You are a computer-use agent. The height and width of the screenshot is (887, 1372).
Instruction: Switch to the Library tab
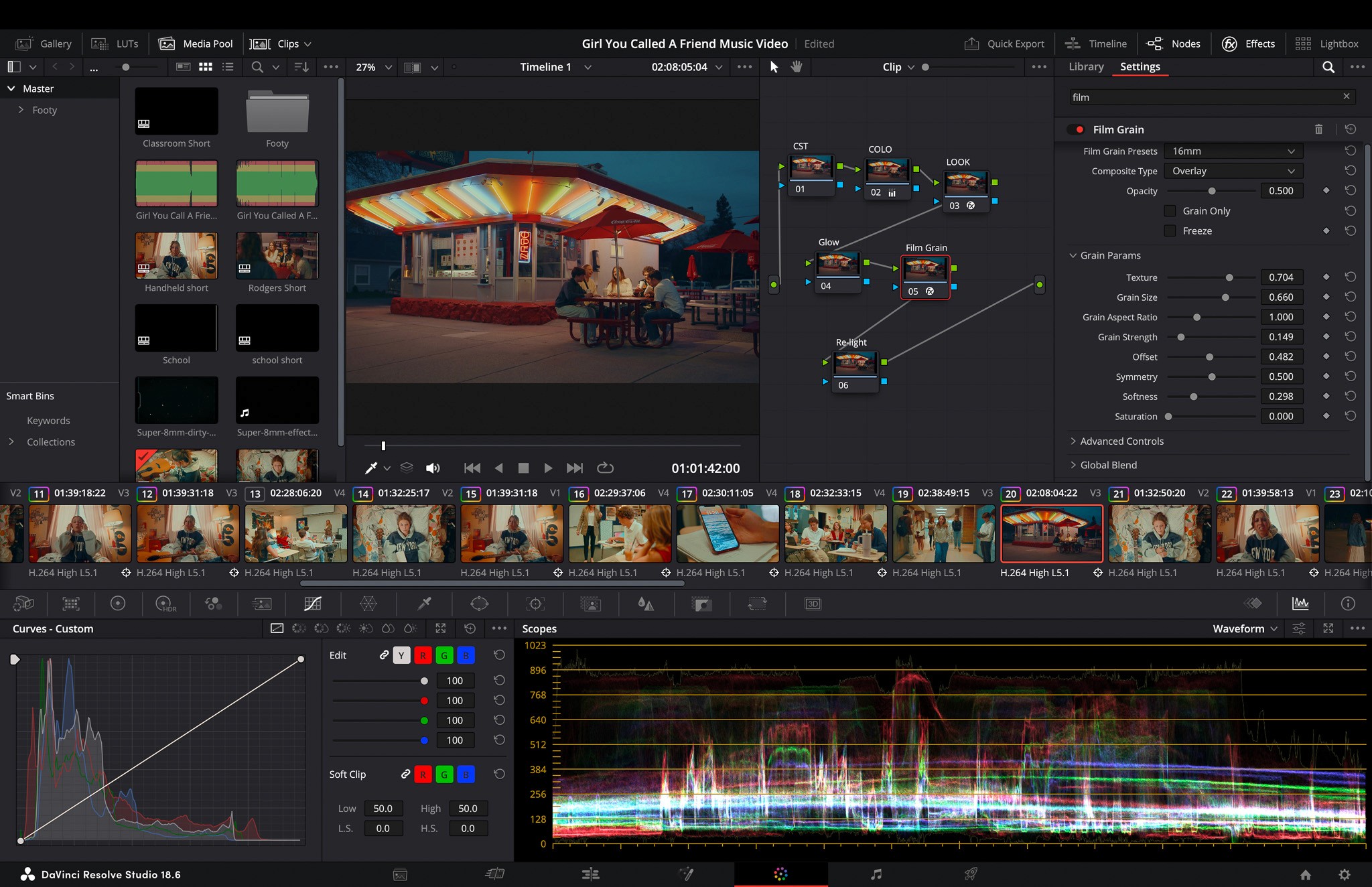click(1085, 67)
